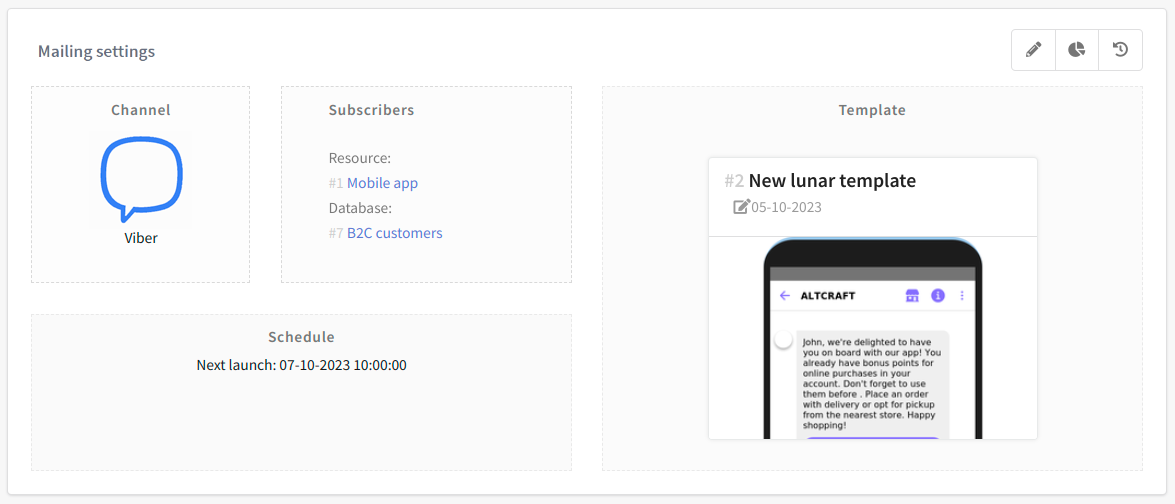Click the Template section header
Image resolution: width=1175 pixels, height=504 pixels.
872,110
